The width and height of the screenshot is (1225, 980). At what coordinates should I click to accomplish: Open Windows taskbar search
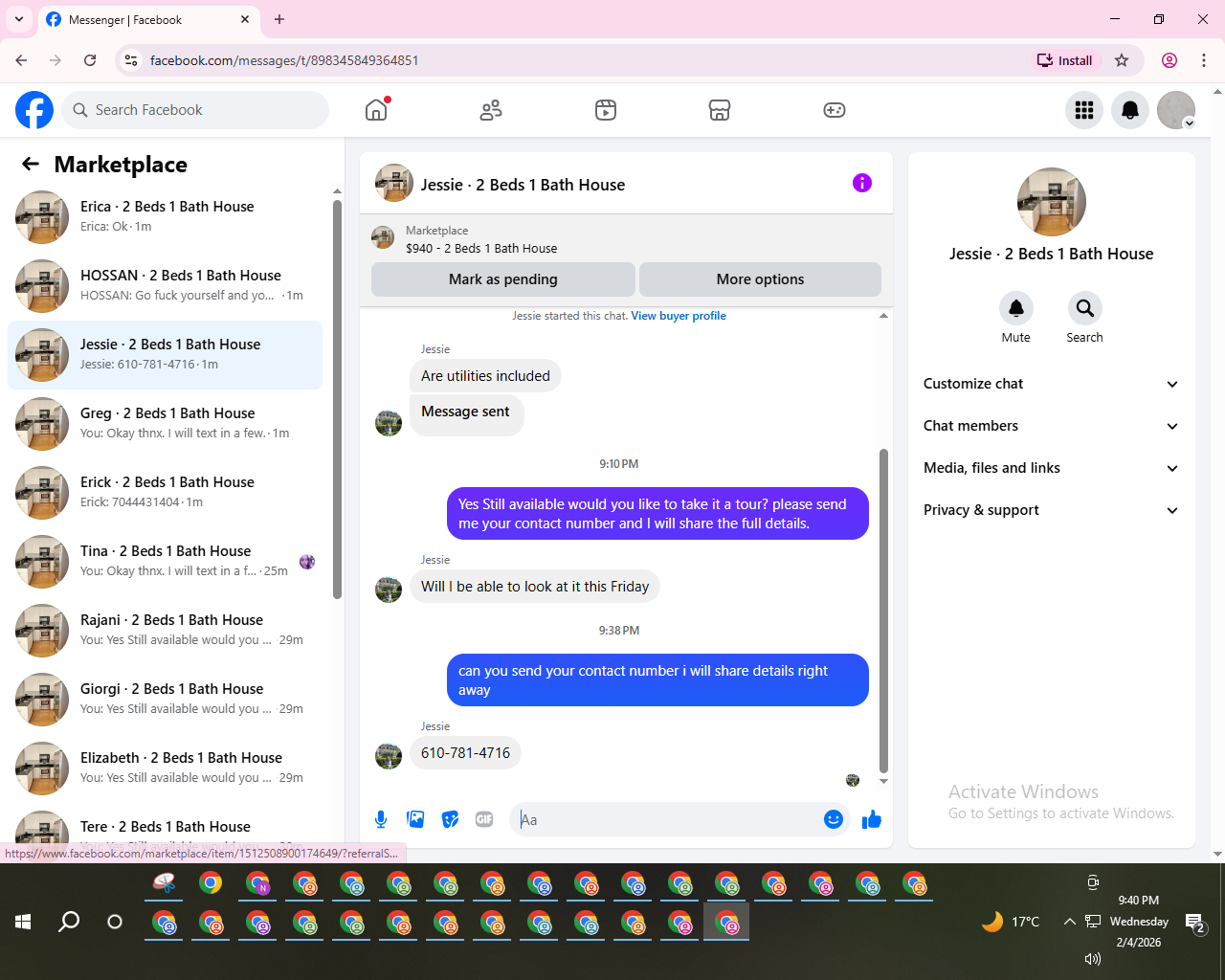click(x=69, y=922)
